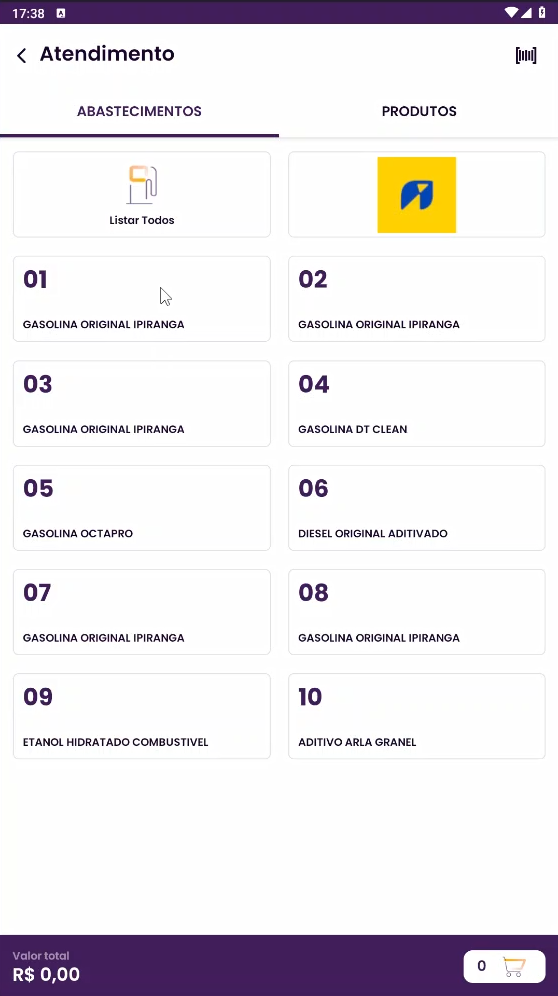This screenshot has height=996, width=558.
Task: Switch to the Abastecimentos tab
Action: coord(139,111)
